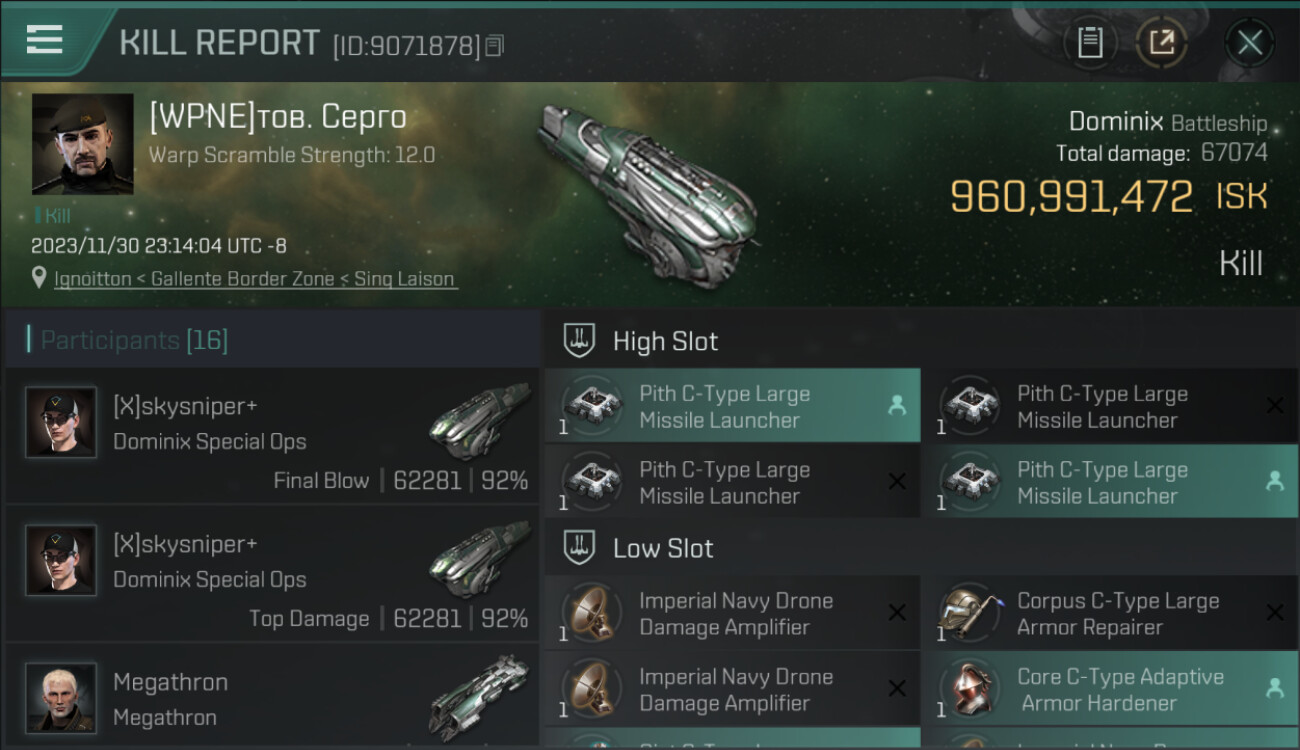The width and height of the screenshot is (1300, 750).
Task: Click the Core C-Type Adaptive Armor Hardener icon
Action: pos(970,689)
